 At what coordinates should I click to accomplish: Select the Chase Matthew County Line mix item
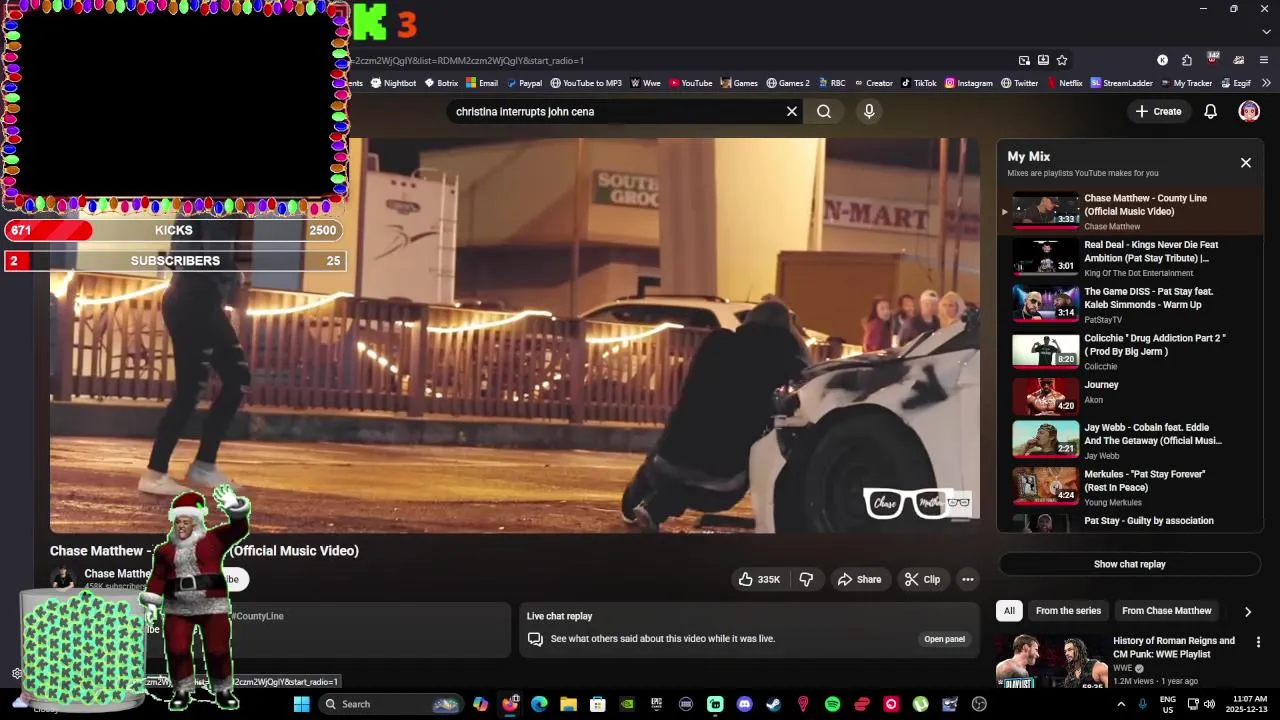[x=1131, y=211]
